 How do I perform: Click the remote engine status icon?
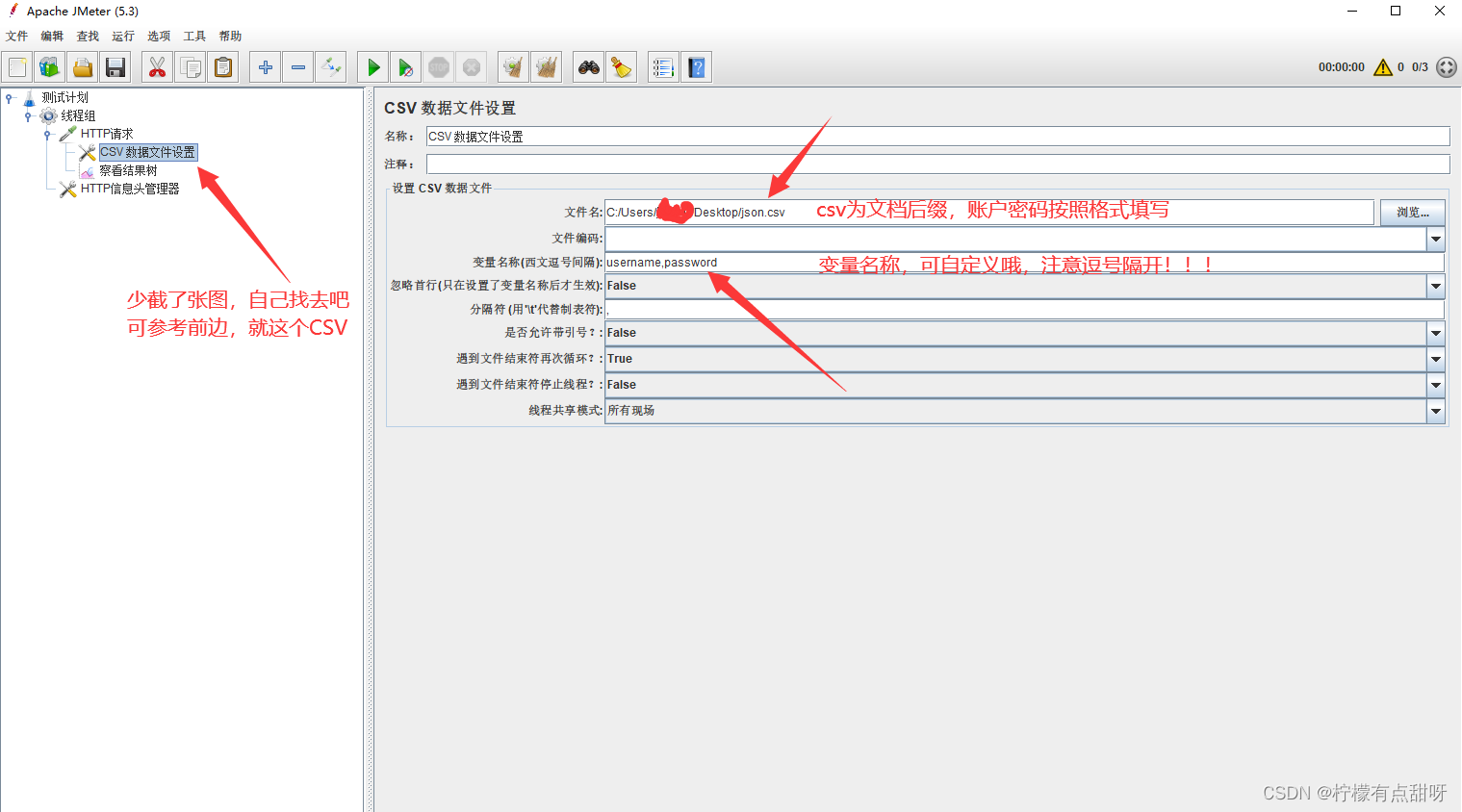pos(1447,67)
